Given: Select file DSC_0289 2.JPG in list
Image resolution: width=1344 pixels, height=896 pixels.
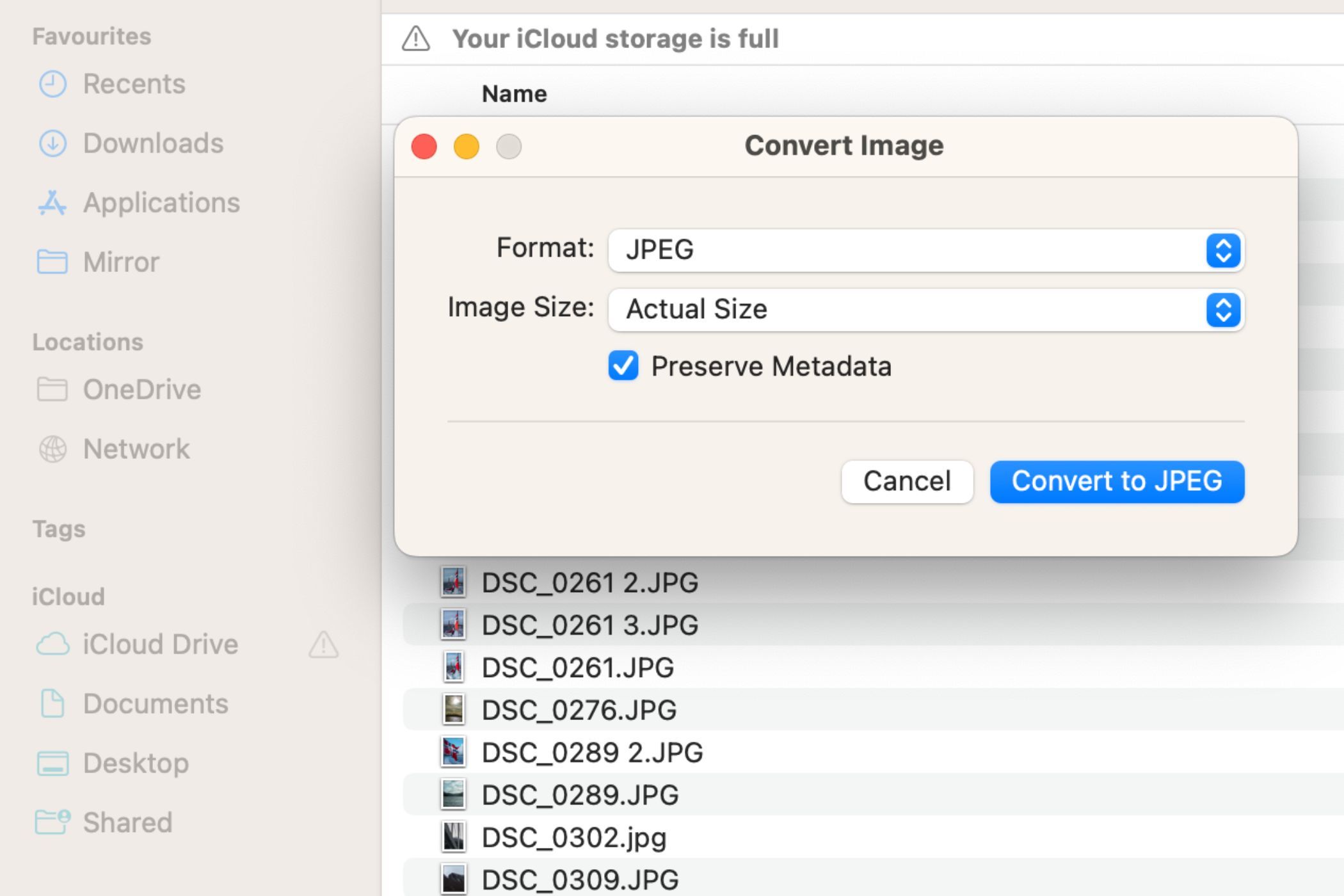Looking at the screenshot, I should (x=591, y=753).
